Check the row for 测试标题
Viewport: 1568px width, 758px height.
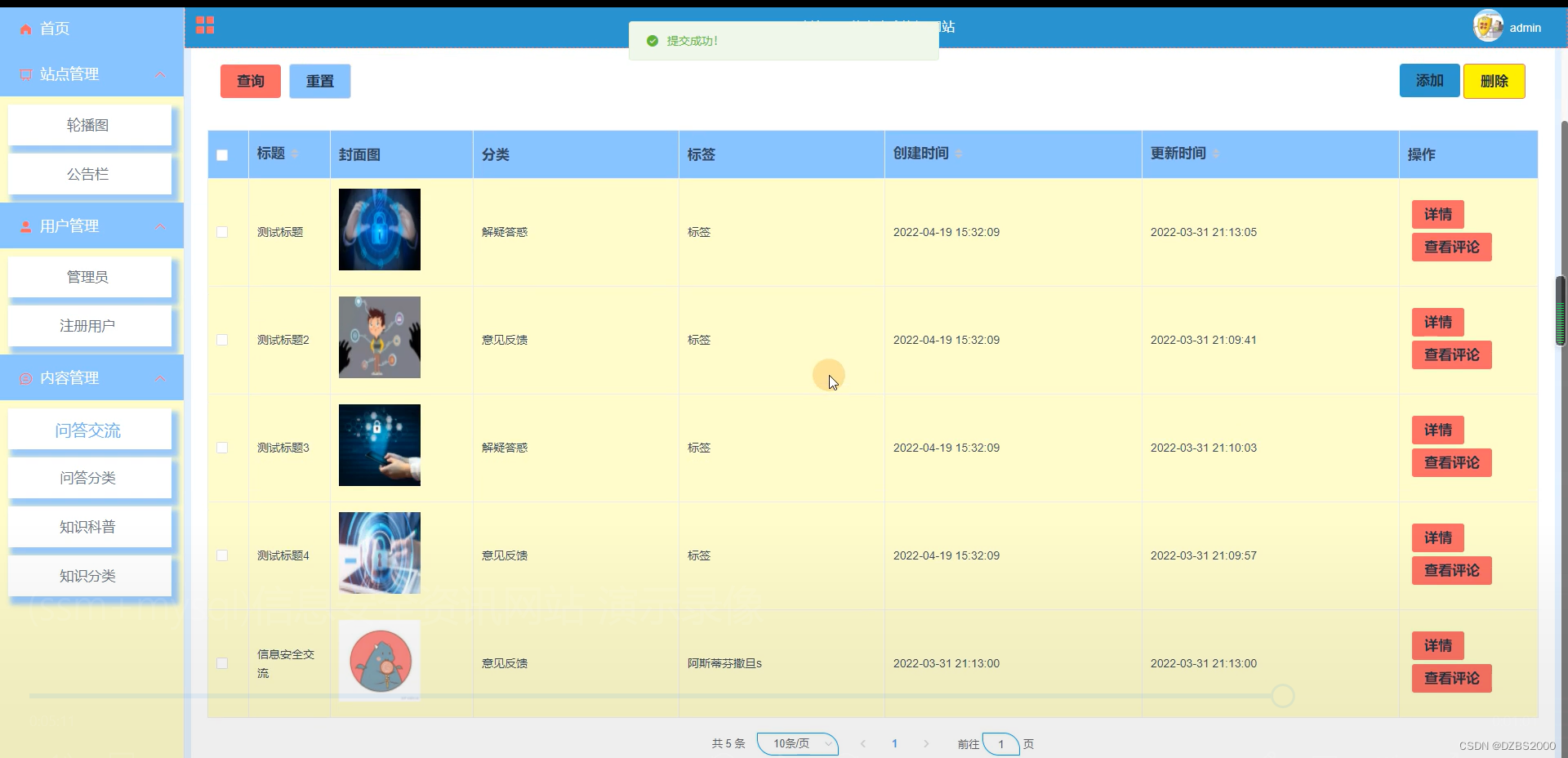pos(222,232)
